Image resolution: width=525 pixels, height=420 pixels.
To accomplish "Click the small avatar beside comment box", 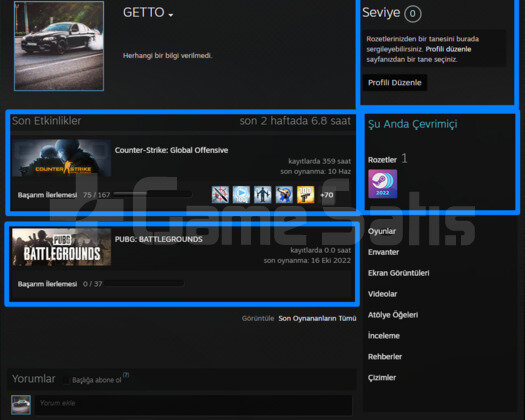I will pyautogui.click(x=21, y=405).
